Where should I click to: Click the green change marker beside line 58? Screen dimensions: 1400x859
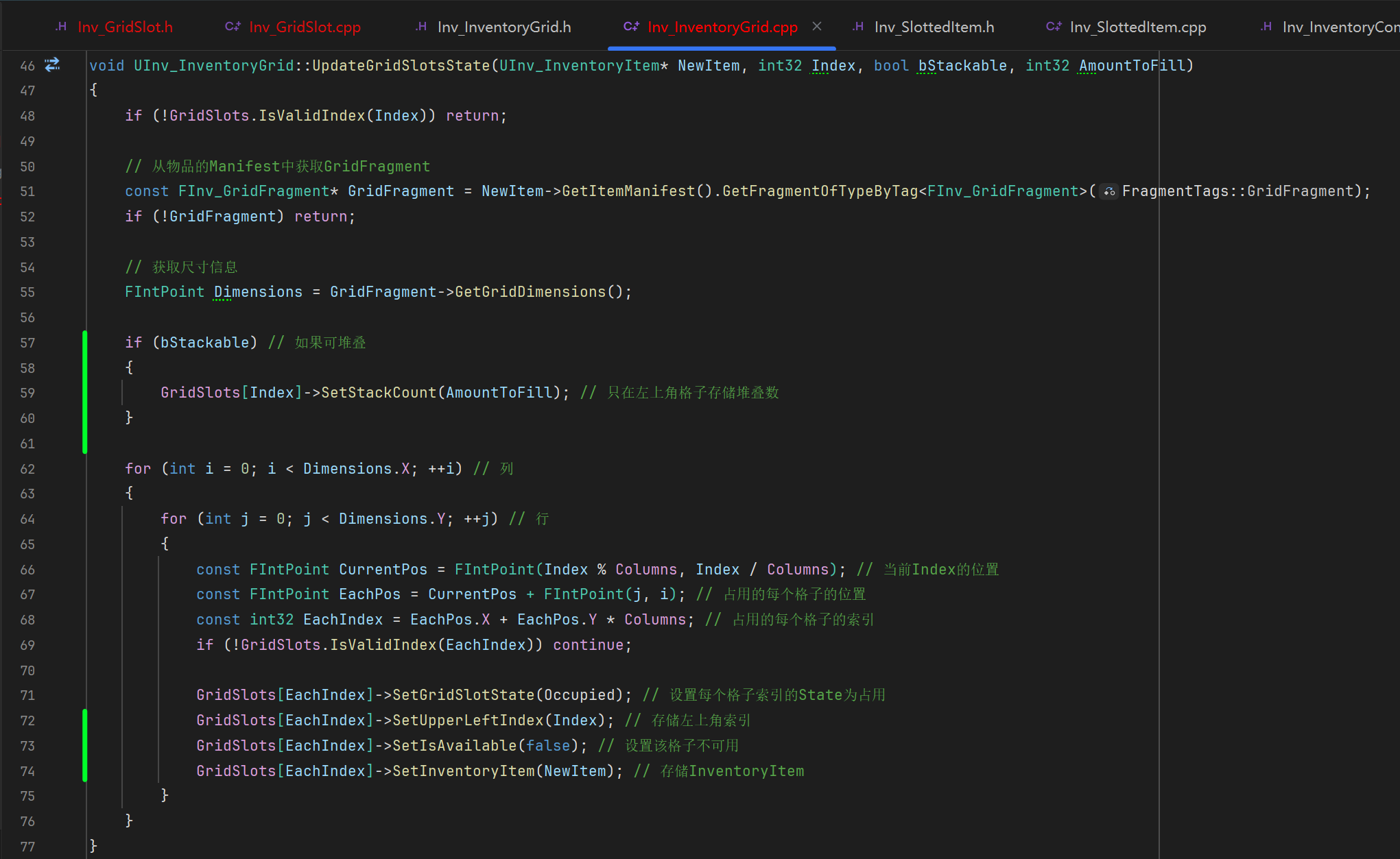click(85, 368)
